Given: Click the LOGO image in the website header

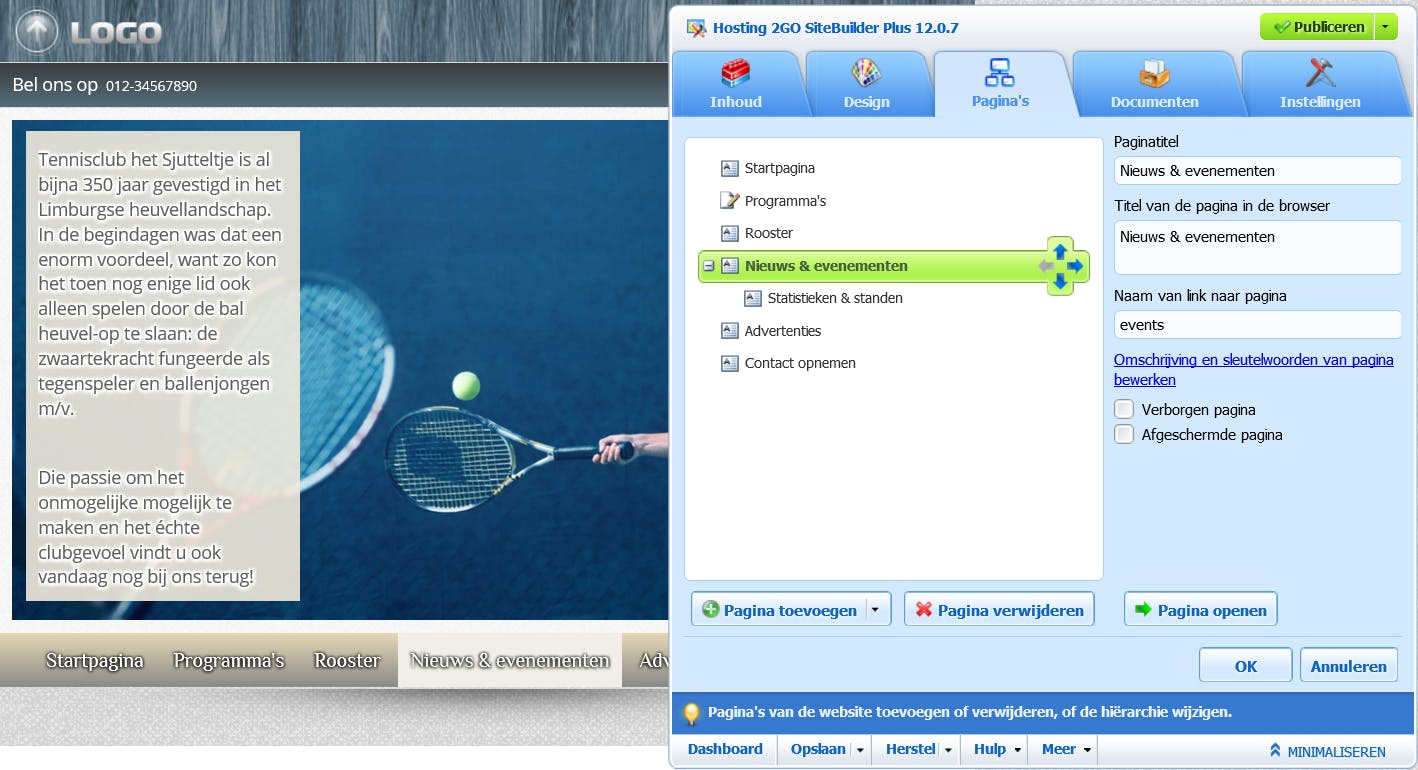Looking at the screenshot, I should 89,32.
